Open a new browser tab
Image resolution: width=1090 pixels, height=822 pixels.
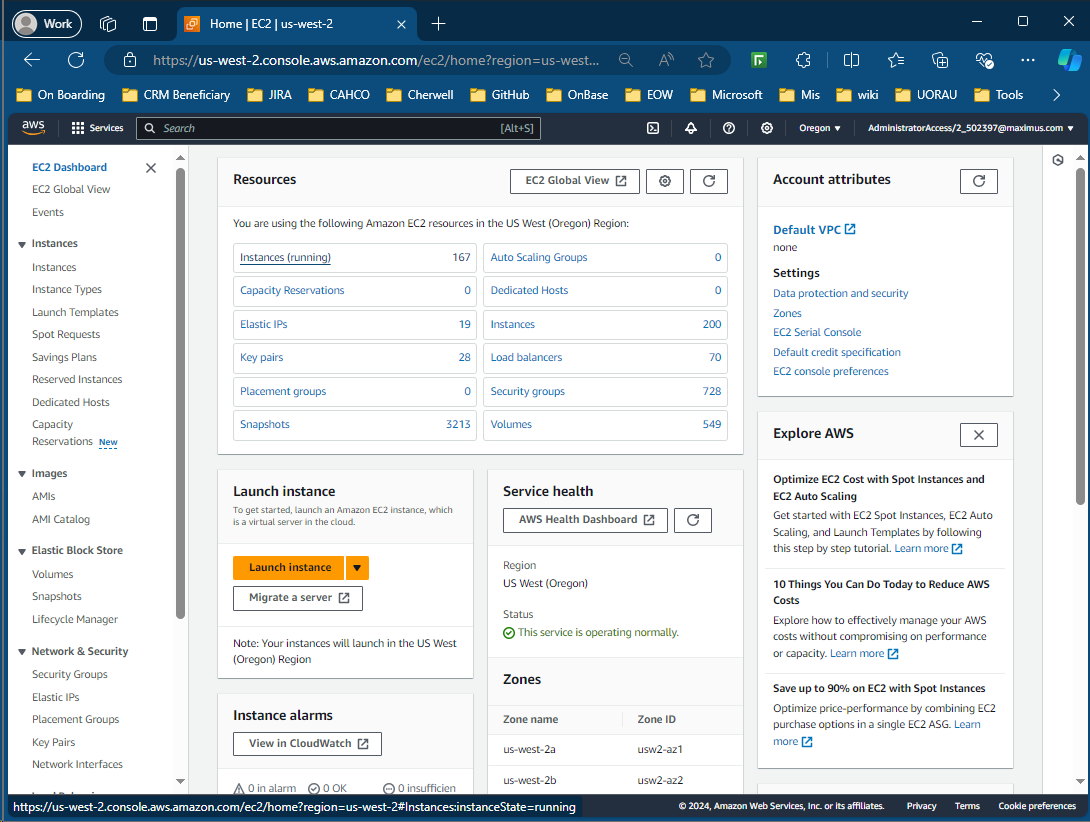pyautogui.click(x=438, y=24)
